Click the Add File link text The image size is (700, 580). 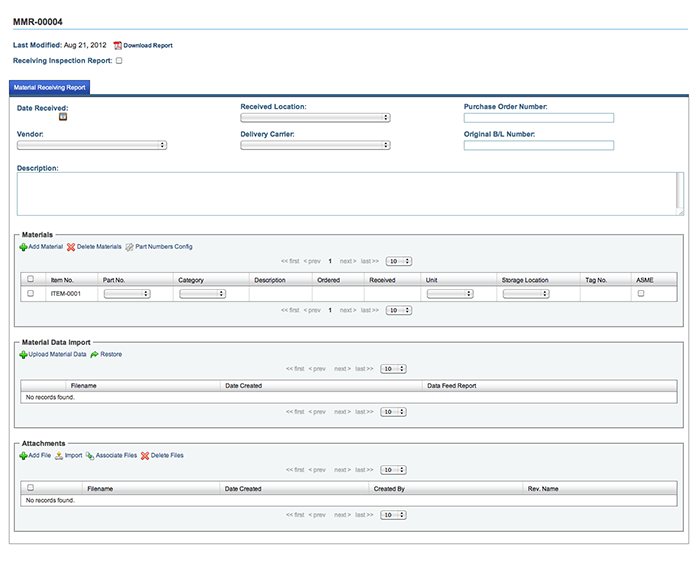click(40, 455)
